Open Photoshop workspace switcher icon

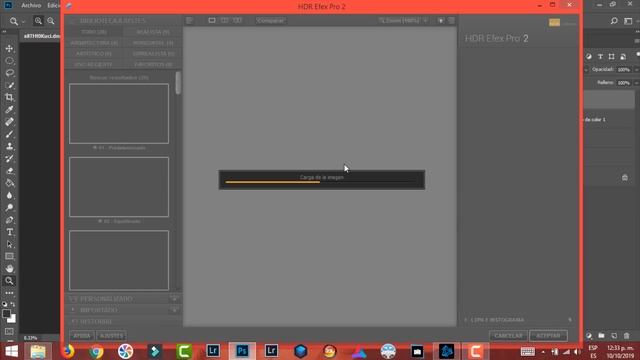point(628,21)
